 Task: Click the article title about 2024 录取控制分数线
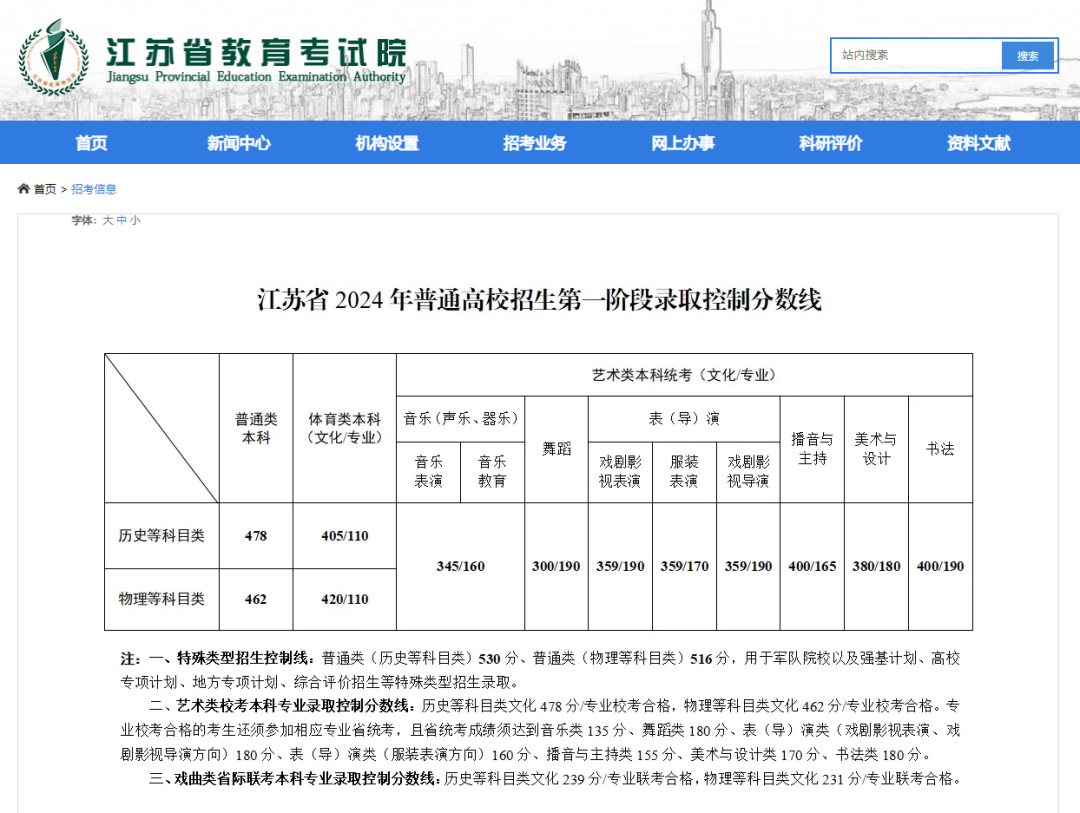[x=539, y=299]
